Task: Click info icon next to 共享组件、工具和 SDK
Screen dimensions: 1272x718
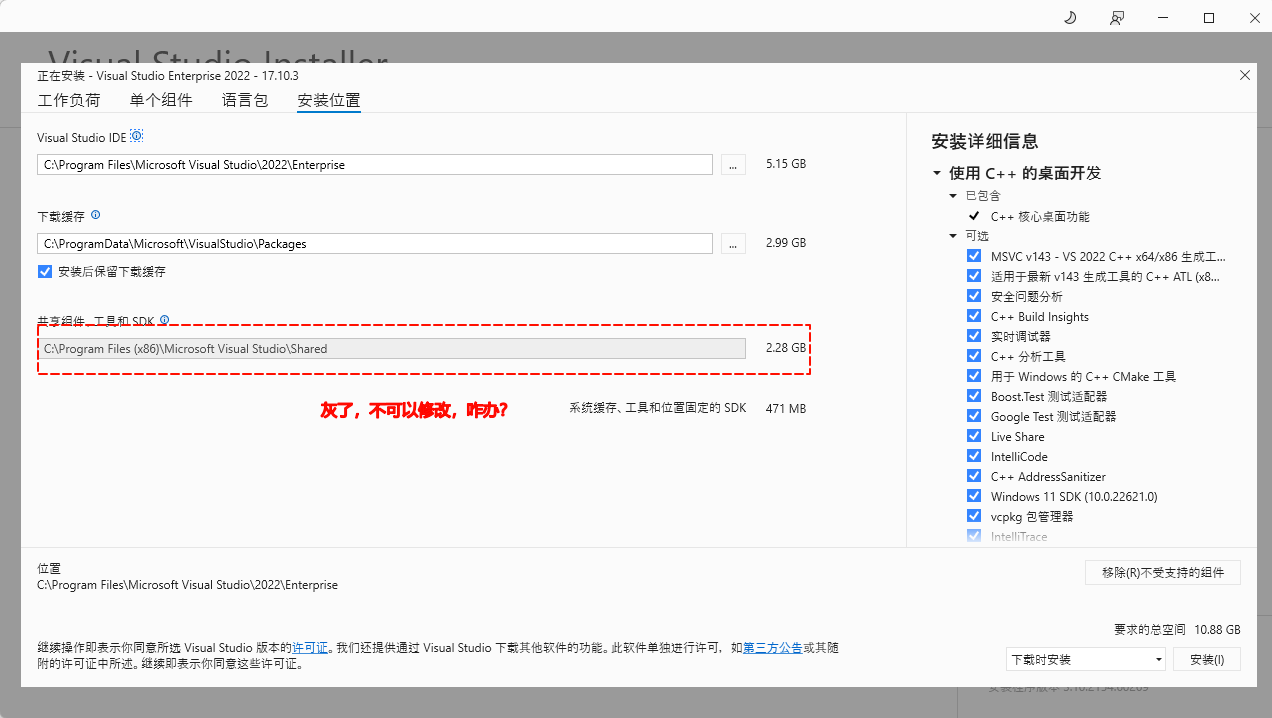Action: pos(165,320)
